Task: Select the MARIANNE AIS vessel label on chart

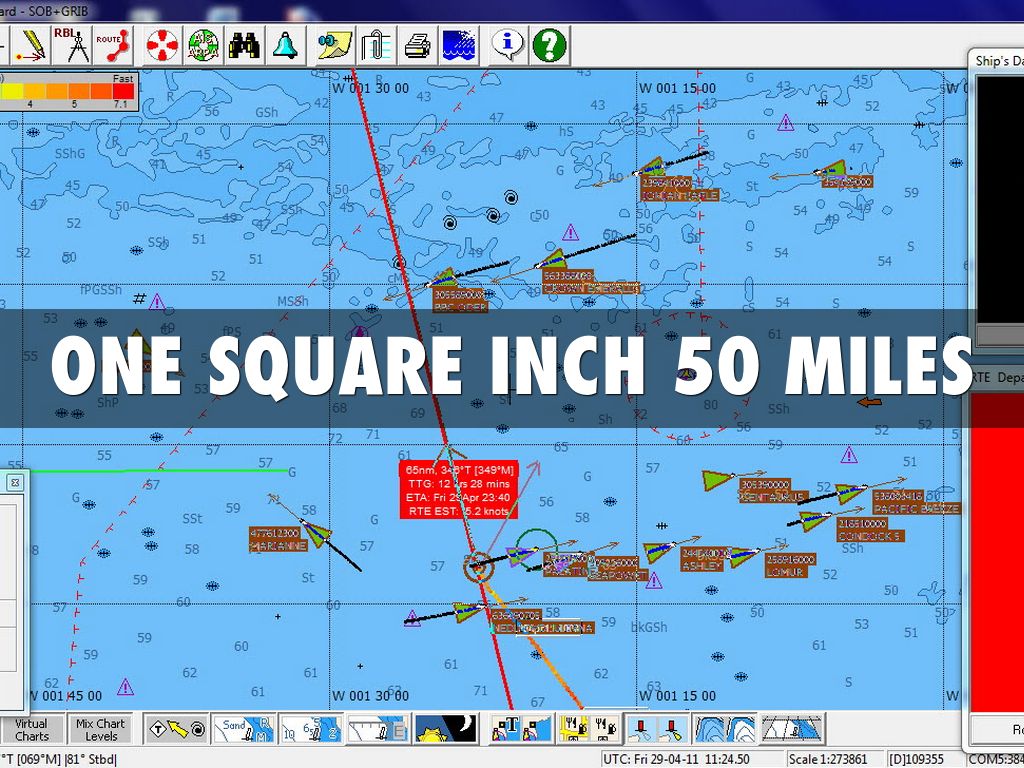Action: coord(278,546)
